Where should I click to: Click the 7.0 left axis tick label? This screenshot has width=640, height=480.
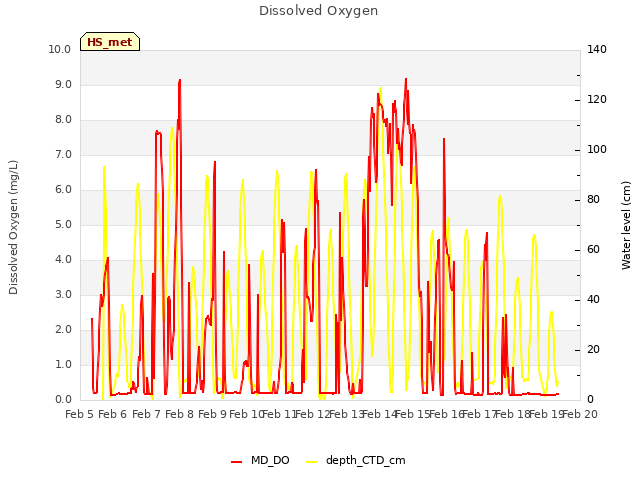[63, 155]
